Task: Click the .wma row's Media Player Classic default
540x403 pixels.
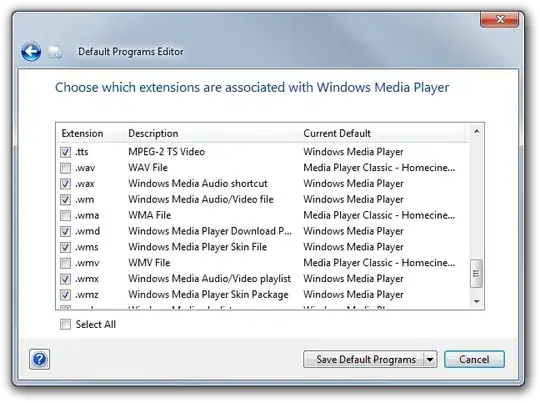Action: (x=379, y=215)
